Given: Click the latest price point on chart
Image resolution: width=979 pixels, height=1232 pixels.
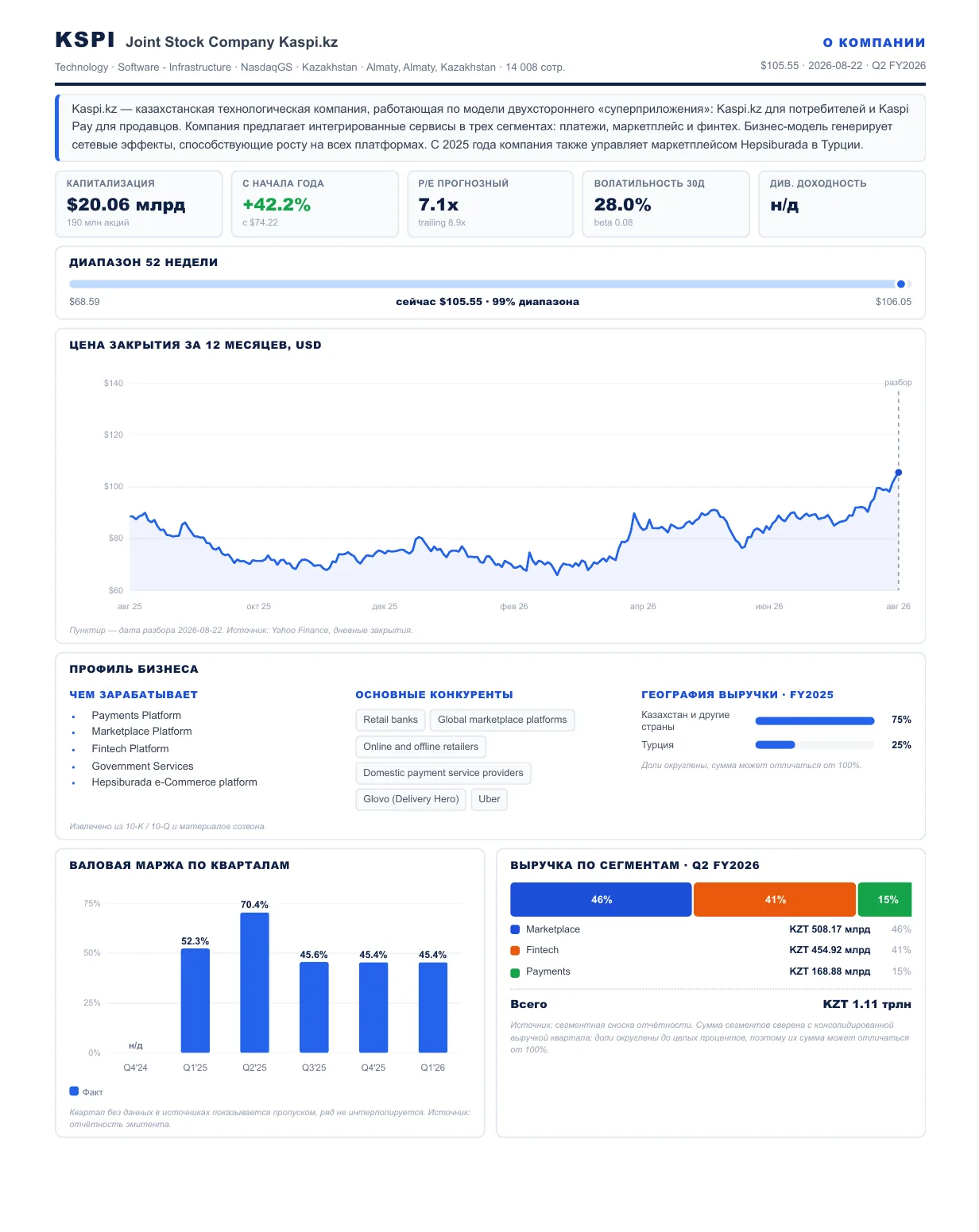Looking at the screenshot, I should click(899, 473).
